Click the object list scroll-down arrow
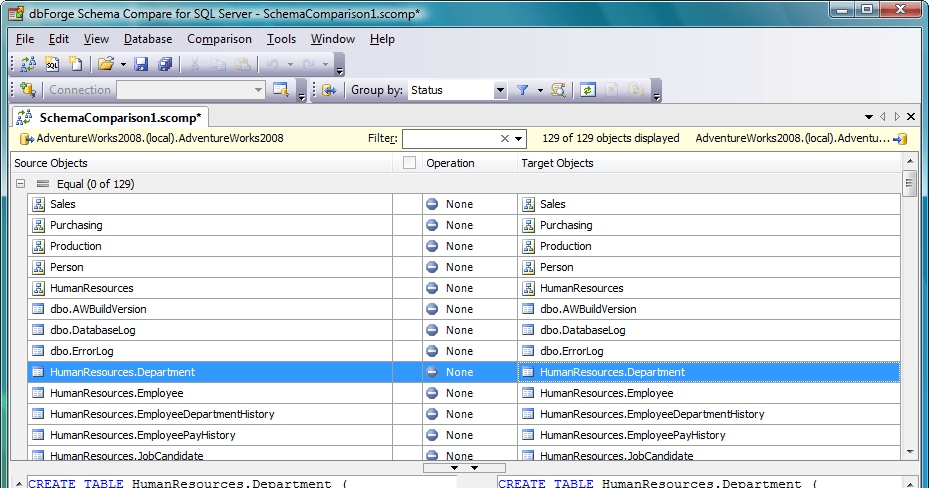 [909, 452]
